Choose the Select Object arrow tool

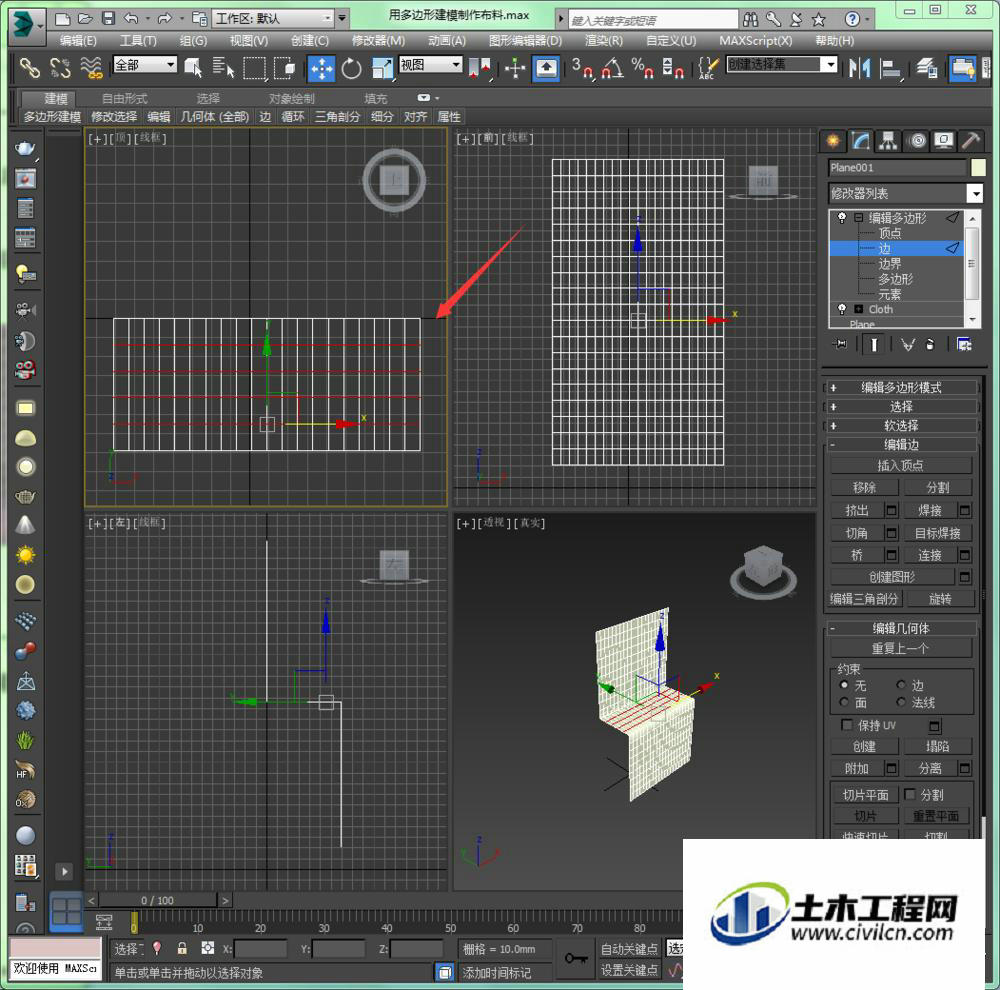[193, 67]
